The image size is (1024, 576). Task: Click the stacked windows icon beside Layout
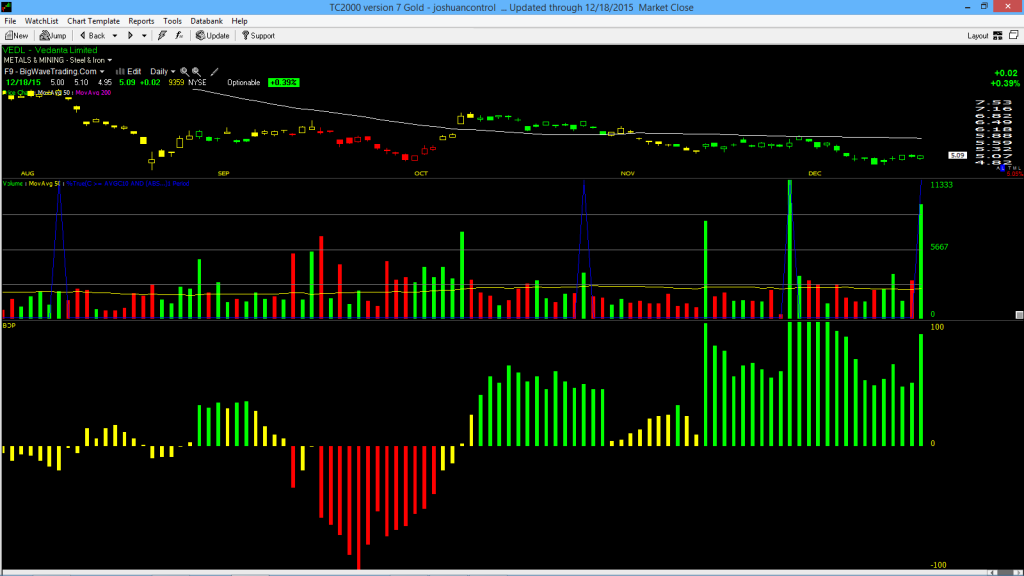[x=1014, y=36]
